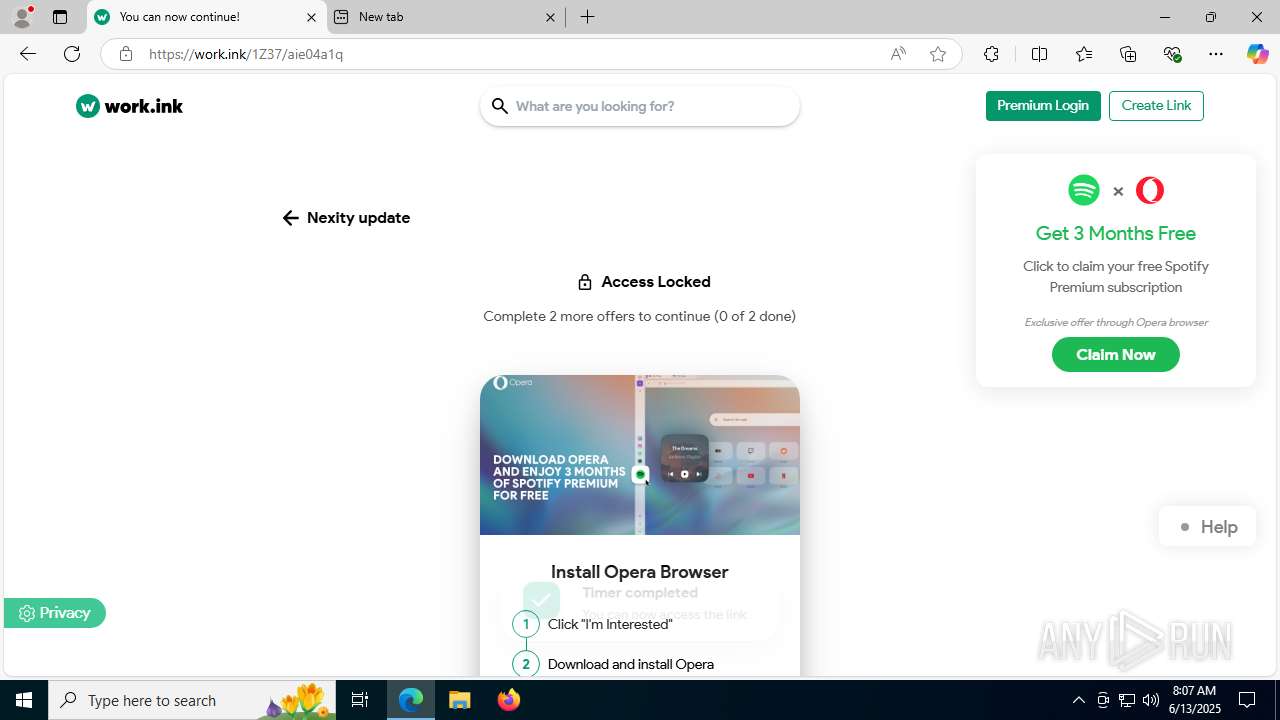Reload the page with Refresh icon

(x=72, y=54)
